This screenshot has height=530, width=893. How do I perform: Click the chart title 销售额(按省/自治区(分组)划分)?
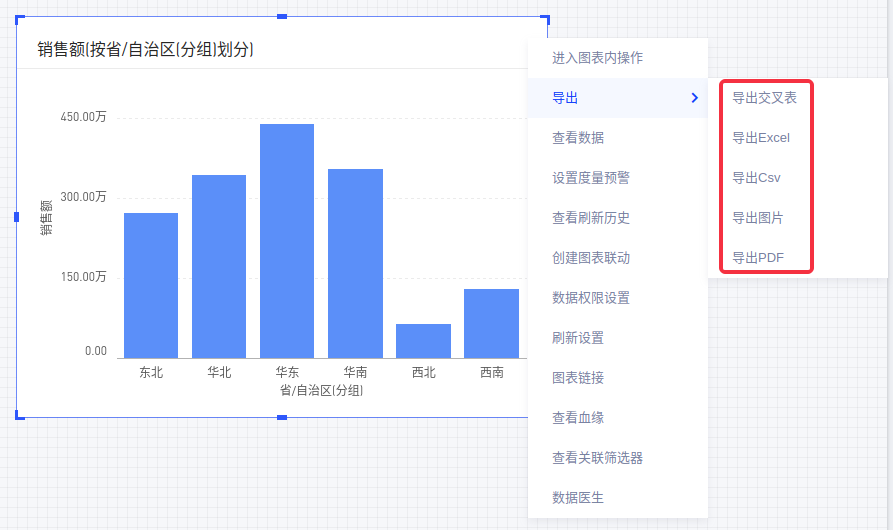tap(145, 49)
